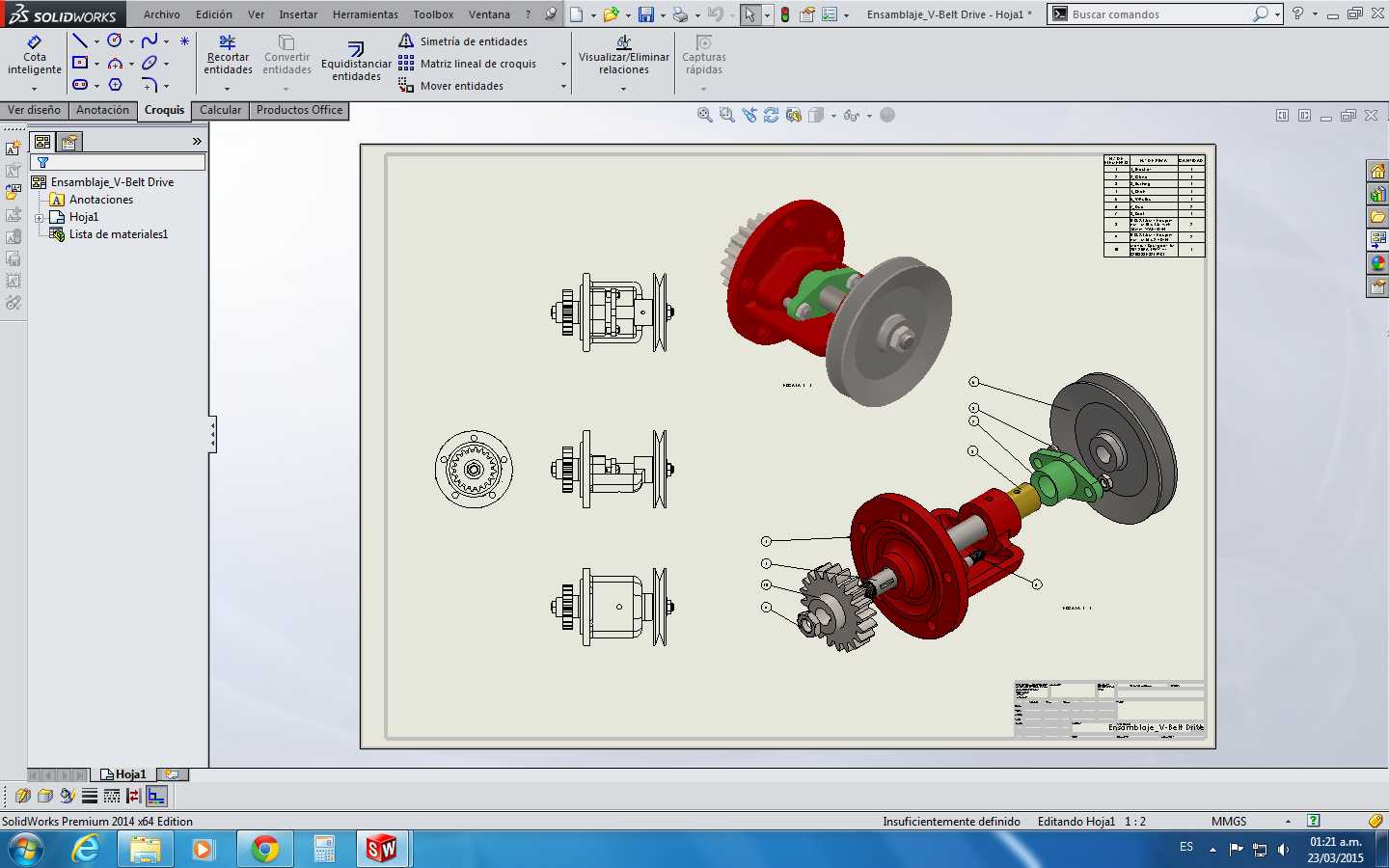Switch to the Anotación tab

coord(102,110)
